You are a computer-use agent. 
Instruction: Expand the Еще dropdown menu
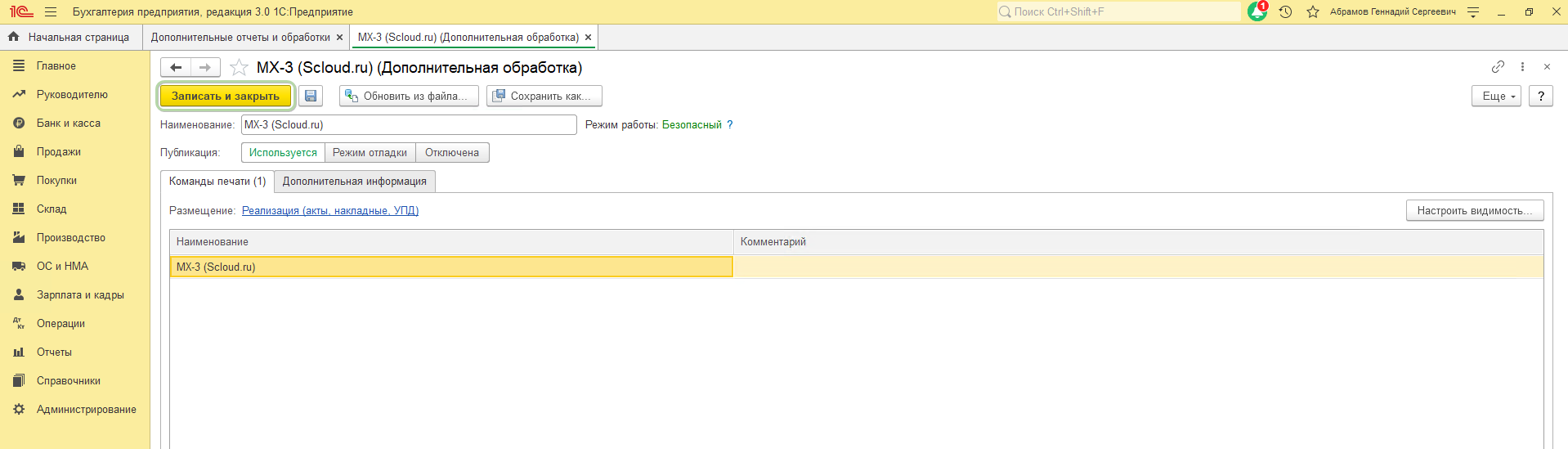coord(1496,96)
